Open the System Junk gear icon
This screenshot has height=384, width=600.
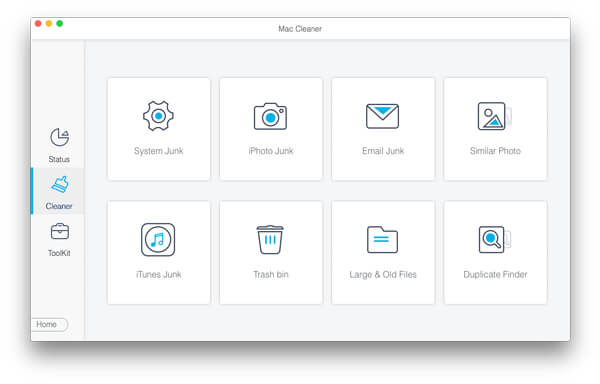point(158,116)
